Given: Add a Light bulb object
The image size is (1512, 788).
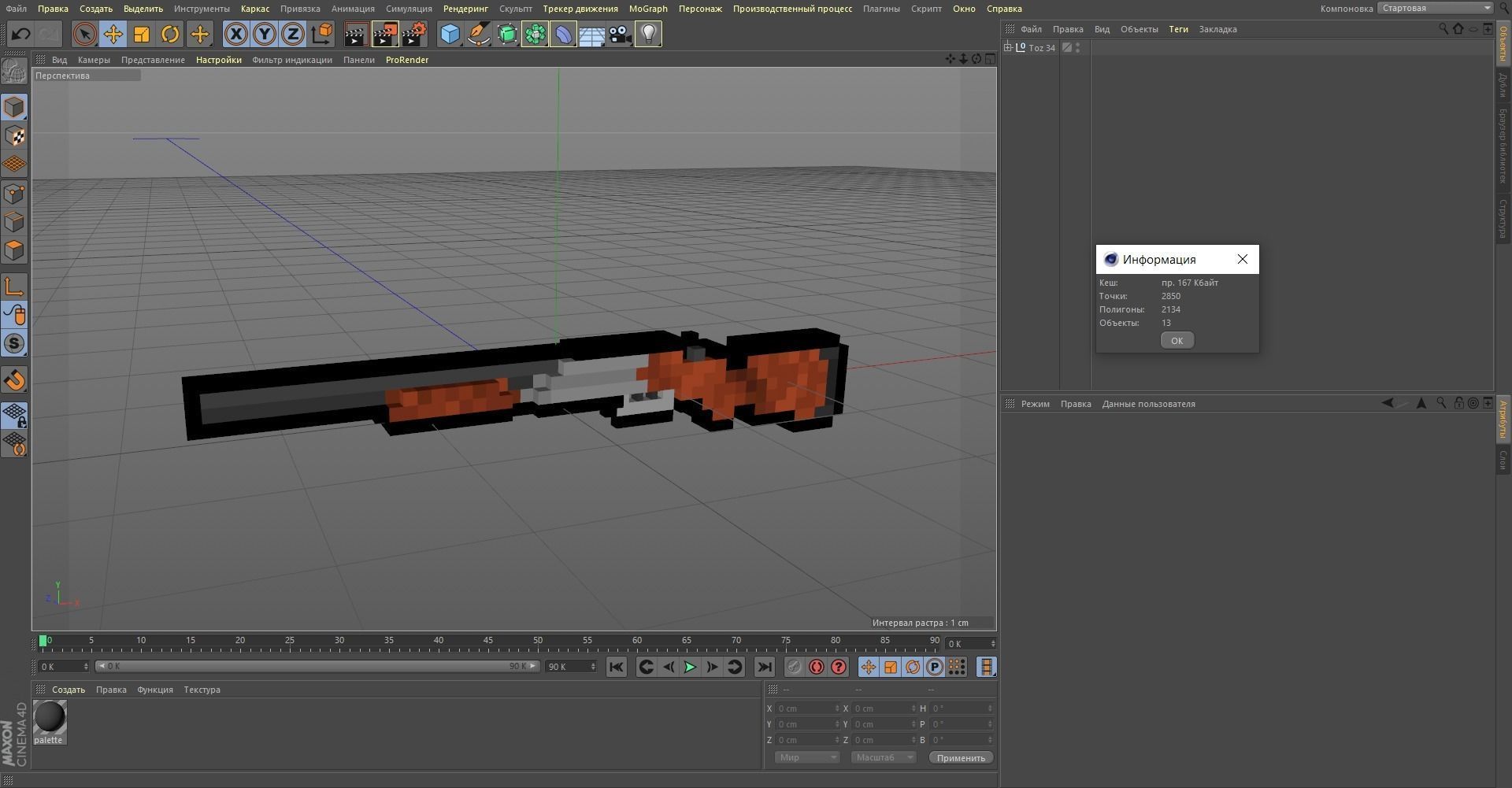Looking at the screenshot, I should coord(648,34).
